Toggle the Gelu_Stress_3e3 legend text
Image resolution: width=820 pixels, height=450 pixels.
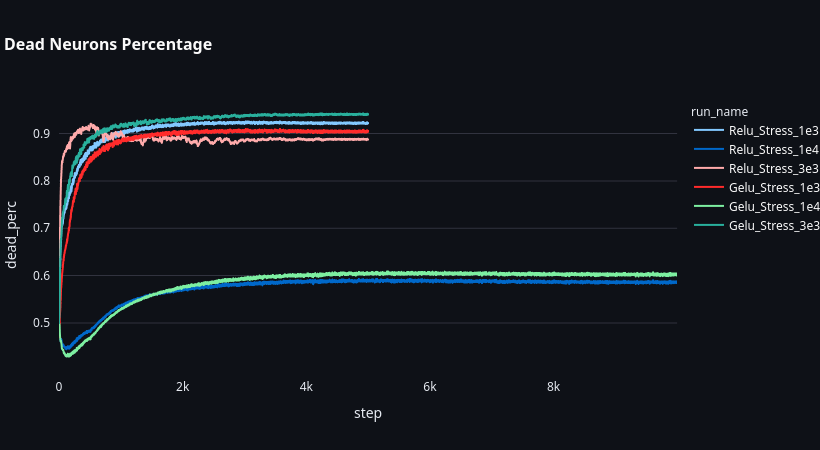(x=774, y=225)
